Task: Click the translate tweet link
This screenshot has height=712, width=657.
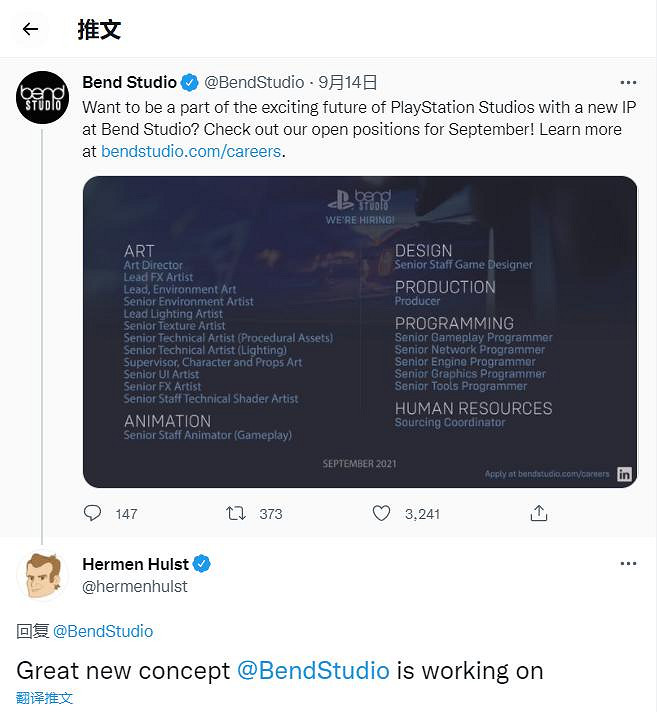Action: [x=45, y=698]
